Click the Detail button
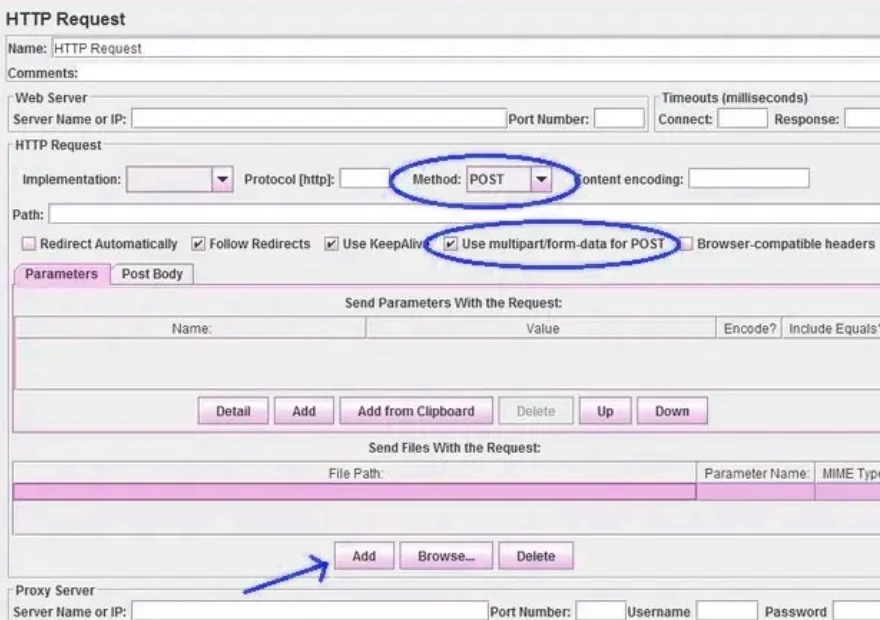 point(233,411)
